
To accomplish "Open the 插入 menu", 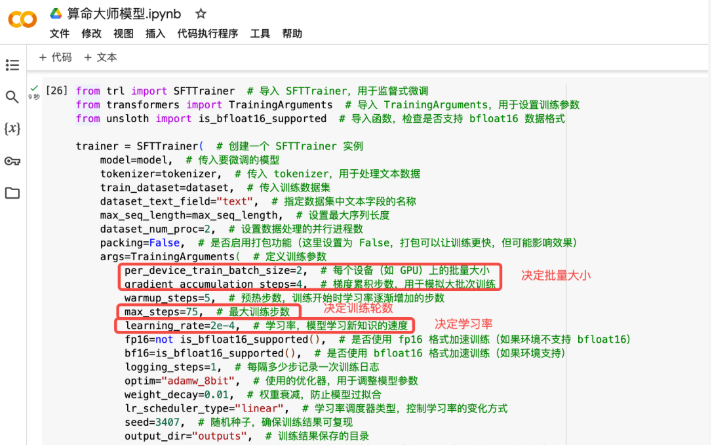I will pyautogui.click(x=156, y=34).
